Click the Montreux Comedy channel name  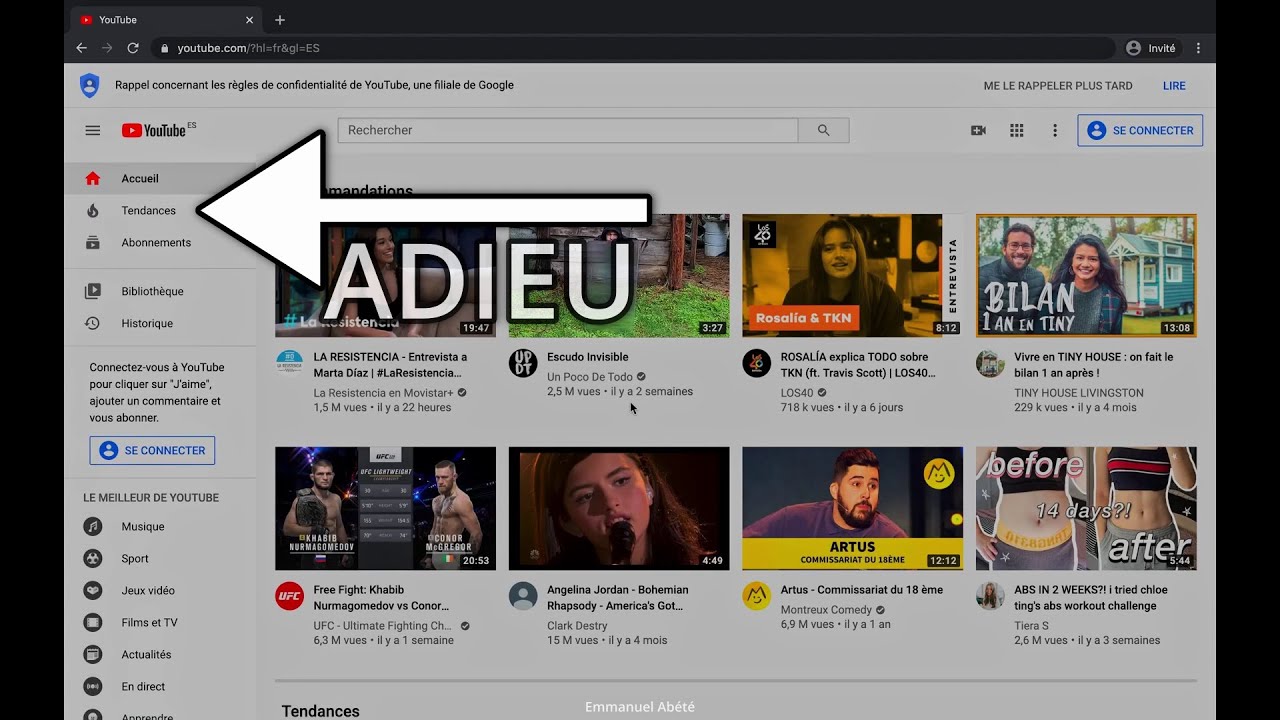tap(826, 610)
